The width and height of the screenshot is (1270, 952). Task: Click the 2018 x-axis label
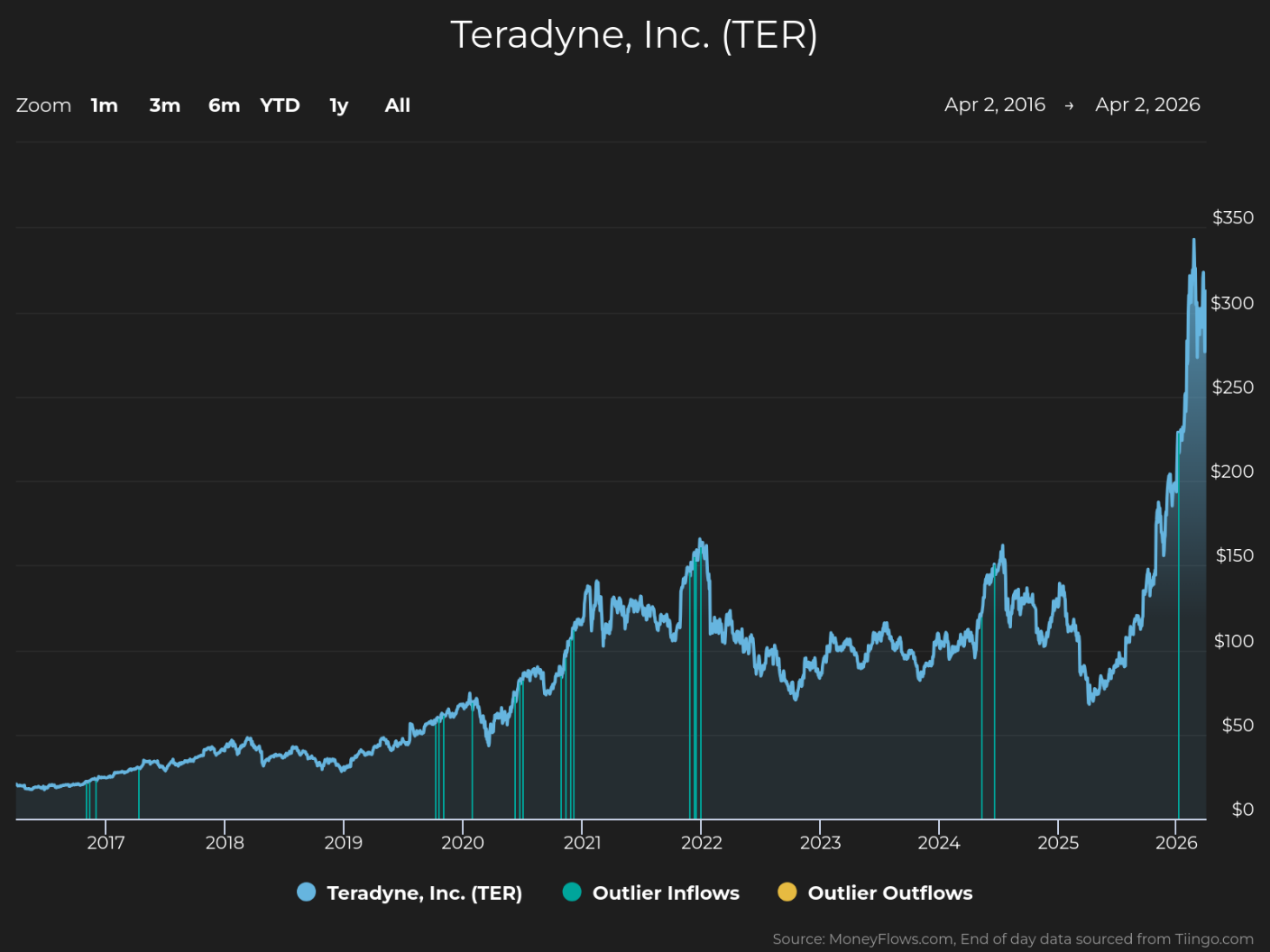coord(225,843)
